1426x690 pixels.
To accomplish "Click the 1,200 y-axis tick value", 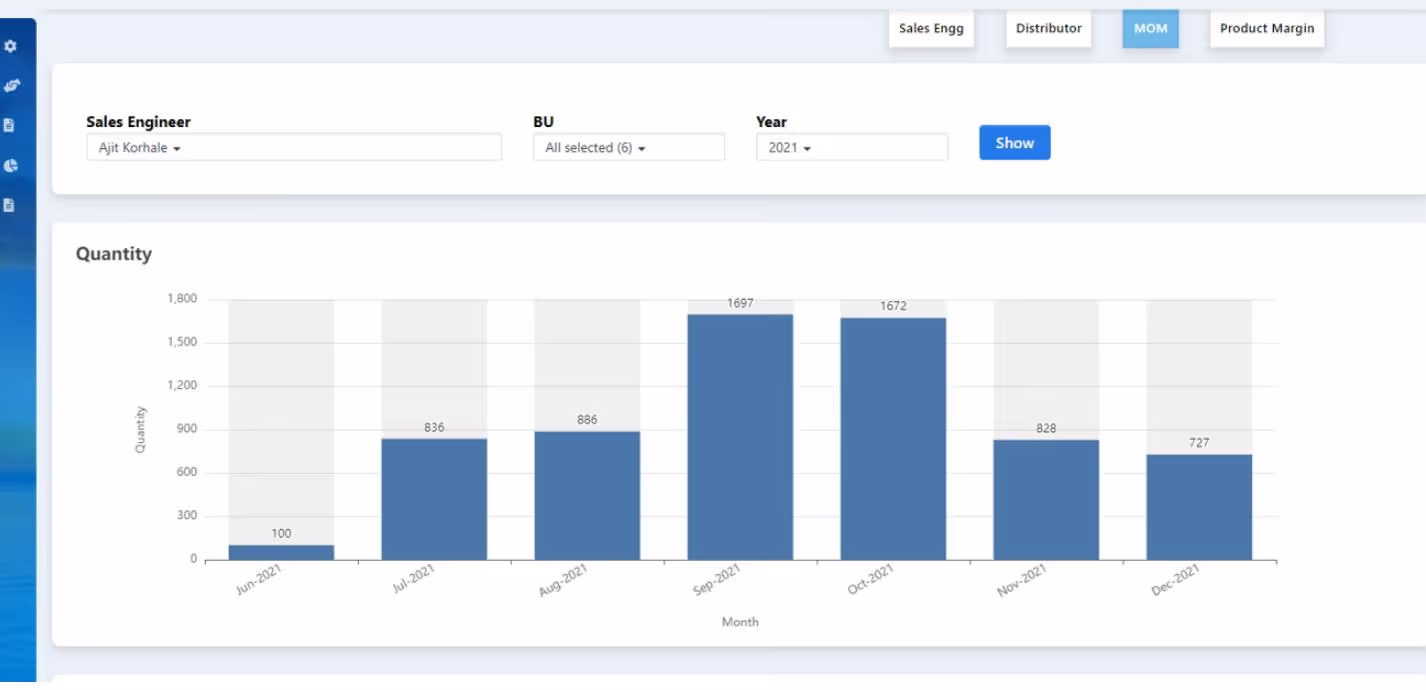I will [x=181, y=386].
